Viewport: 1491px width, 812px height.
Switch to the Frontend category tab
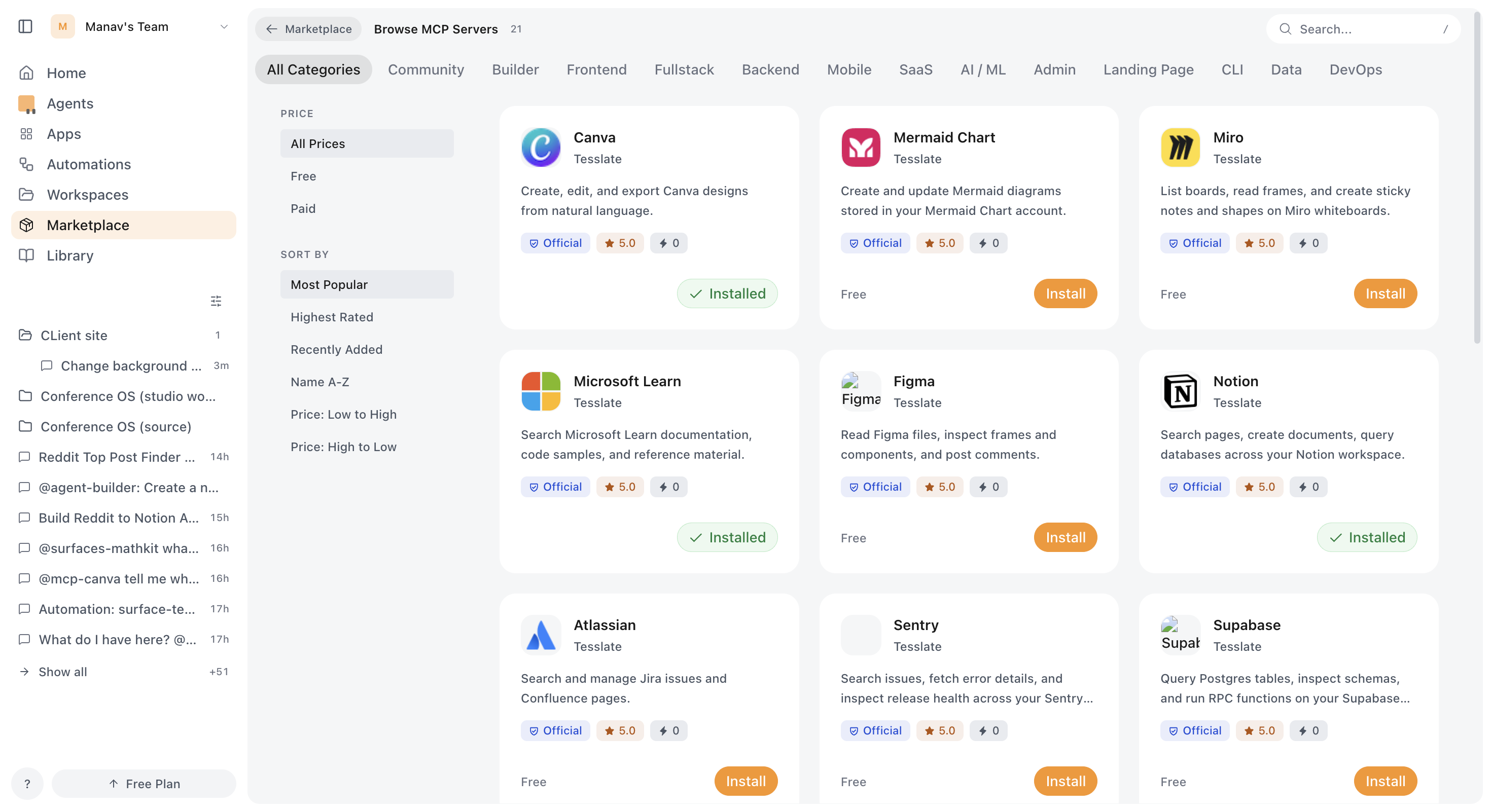596,69
